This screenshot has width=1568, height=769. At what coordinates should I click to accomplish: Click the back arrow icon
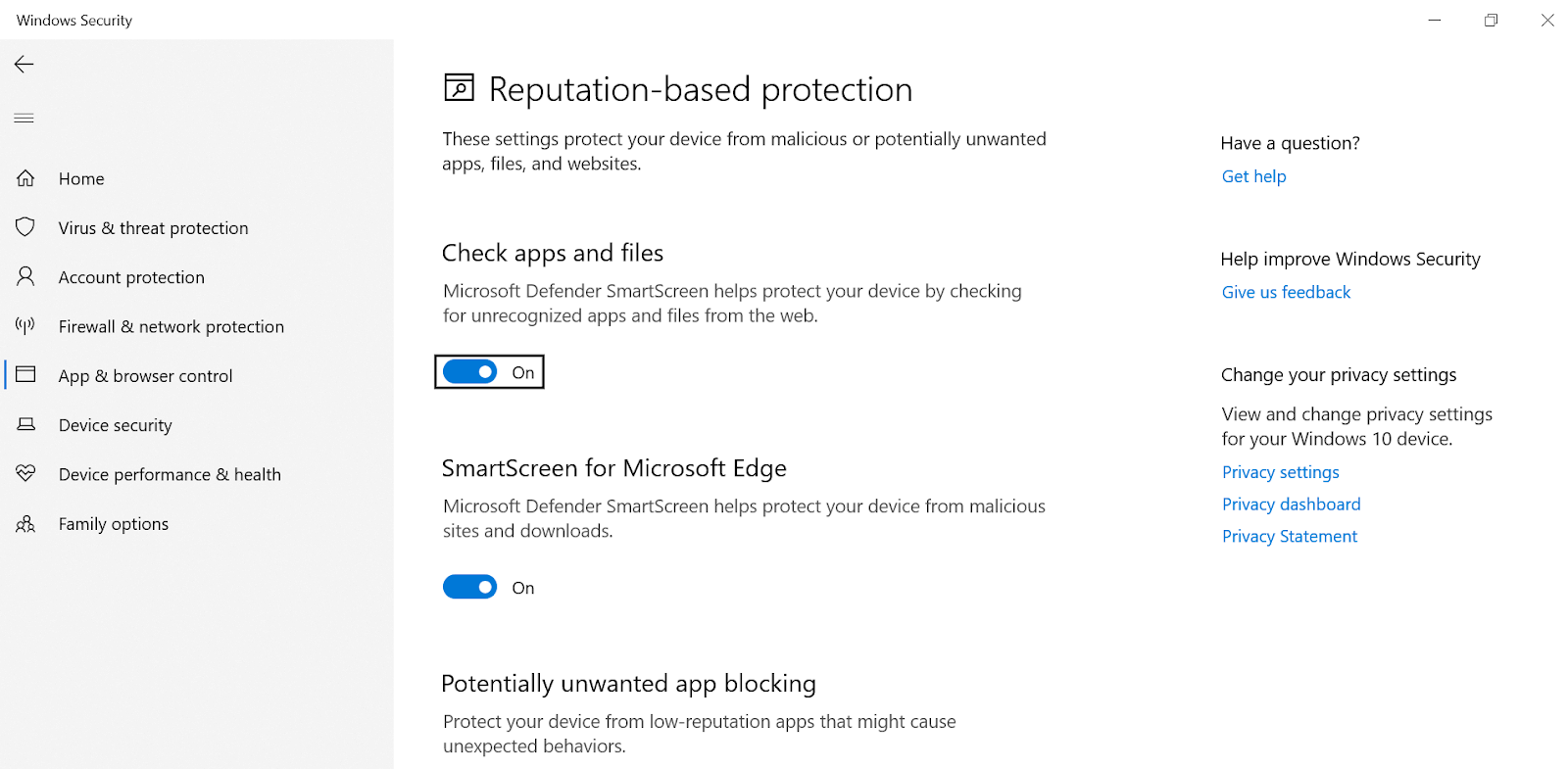coord(24,65)
